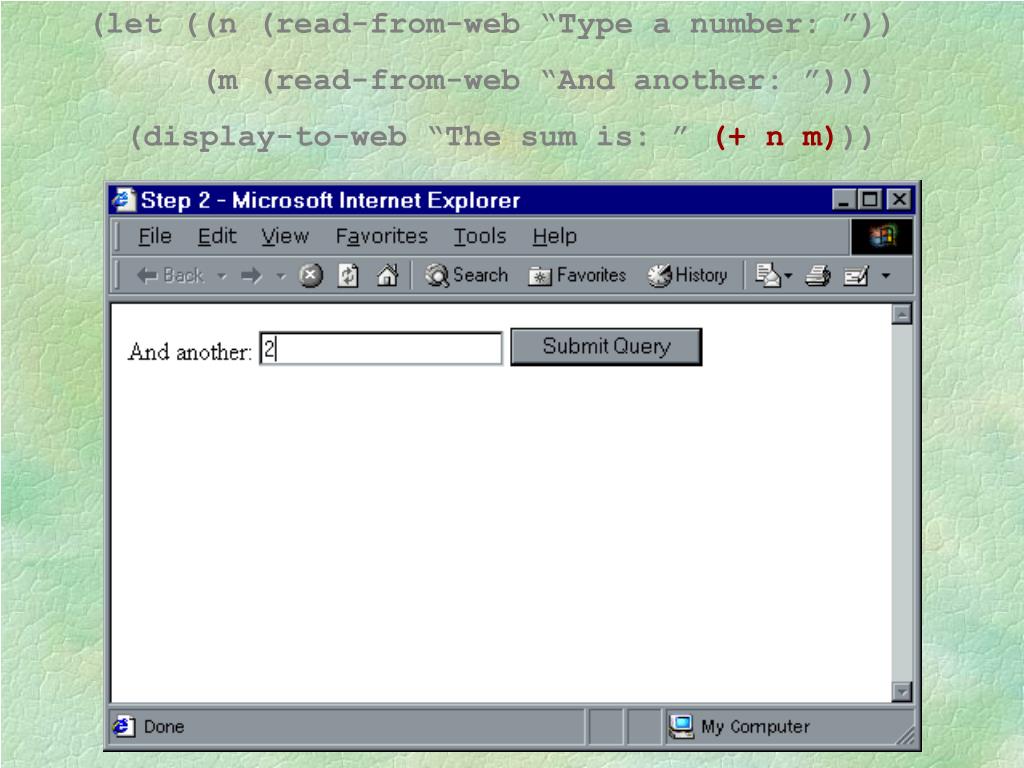Click the Internet Explorer title bar icon

tap(123, 200)
